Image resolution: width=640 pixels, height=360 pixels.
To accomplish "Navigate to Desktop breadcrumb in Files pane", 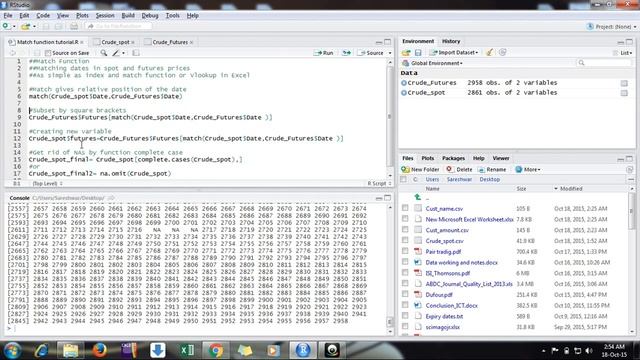I will point(489,180).
